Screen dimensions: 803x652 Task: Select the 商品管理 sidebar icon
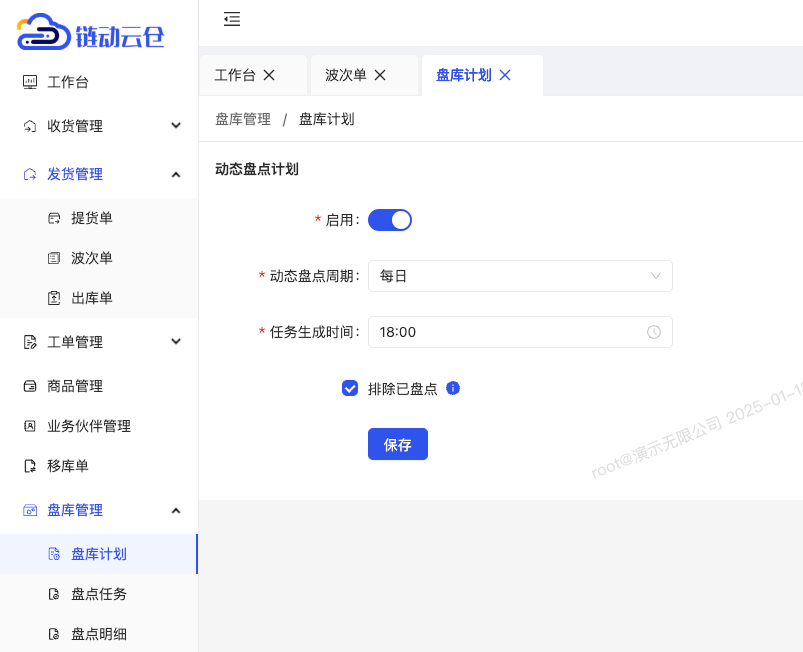click(29, 386)
